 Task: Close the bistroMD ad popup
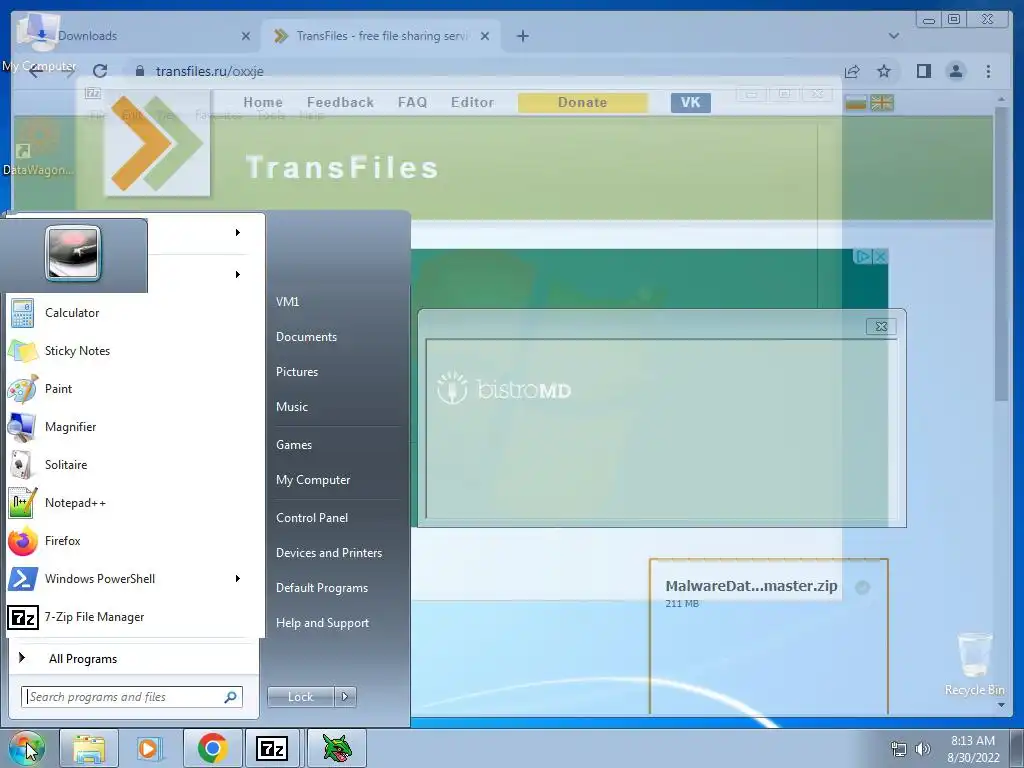click(x=881, y=327)
